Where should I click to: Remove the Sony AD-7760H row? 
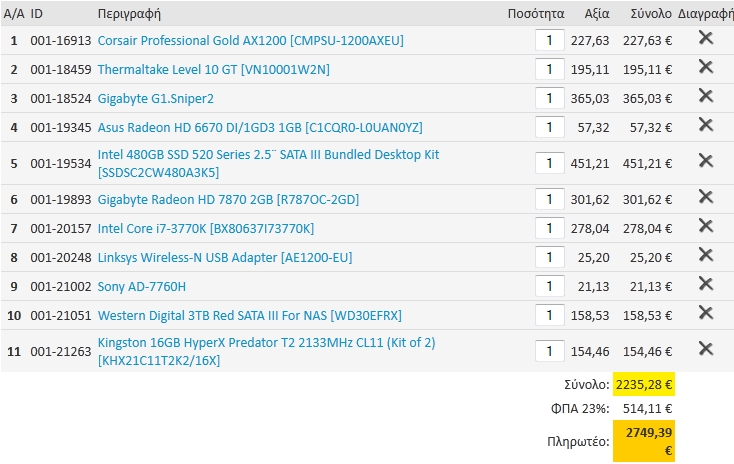click(705, 284)
